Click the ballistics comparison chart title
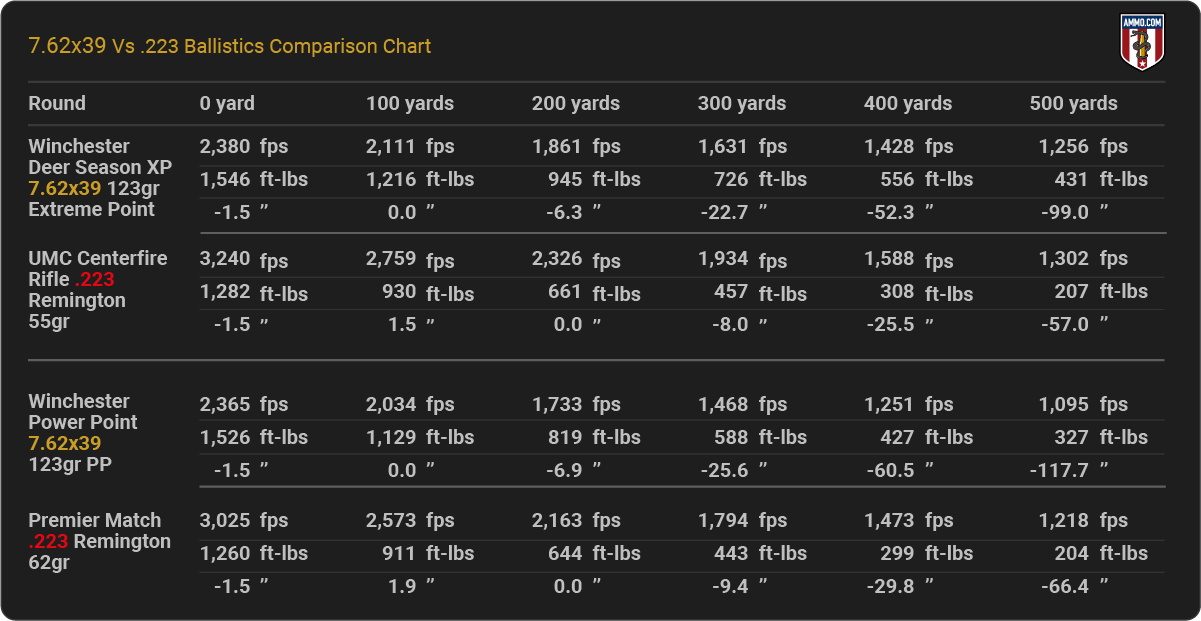 pos(230,46)
